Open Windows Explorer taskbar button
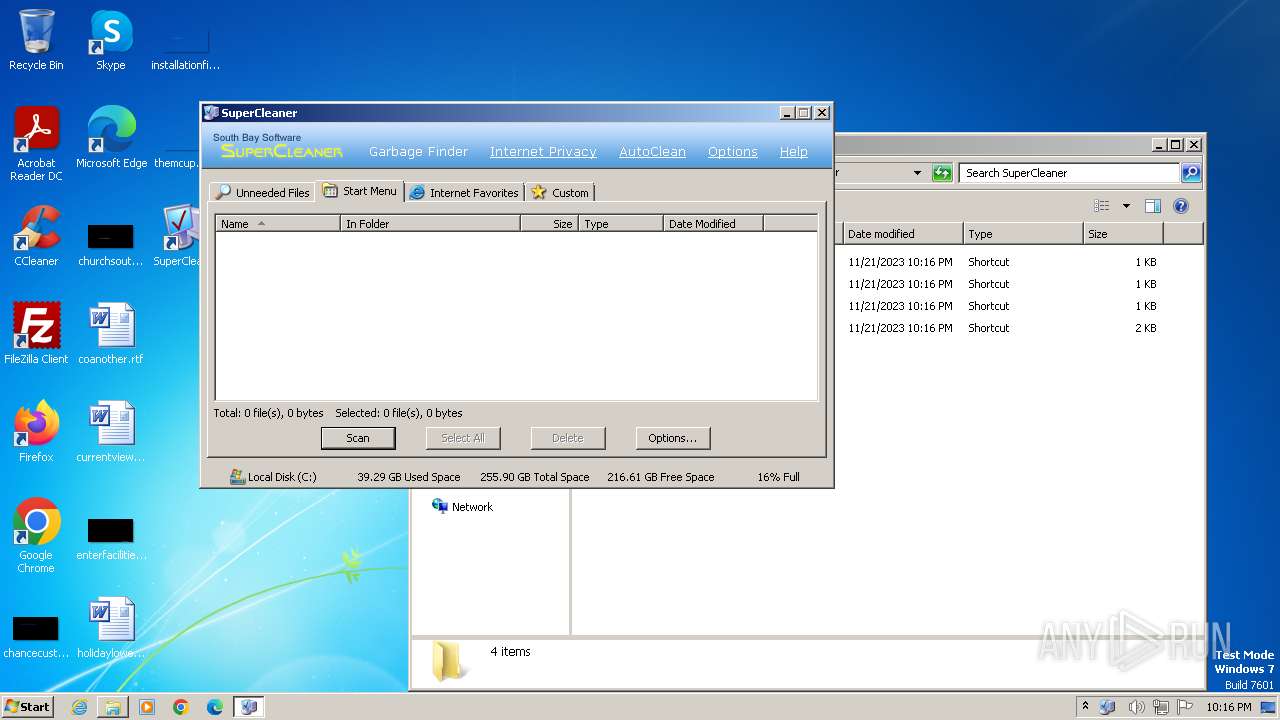This screenshot has height=720, width=1280. (113, 707)
